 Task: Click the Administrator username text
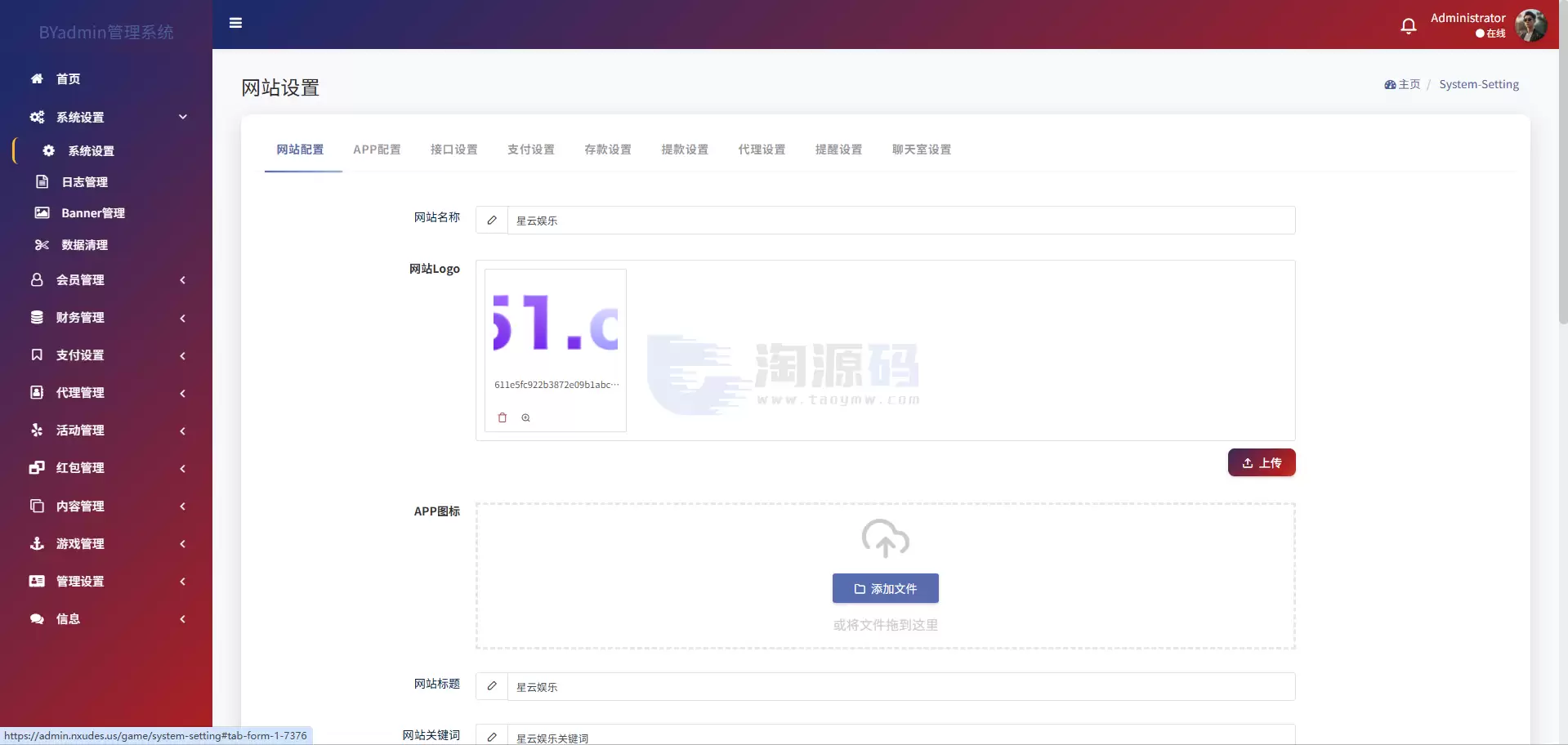click(x=1467, y=17)
